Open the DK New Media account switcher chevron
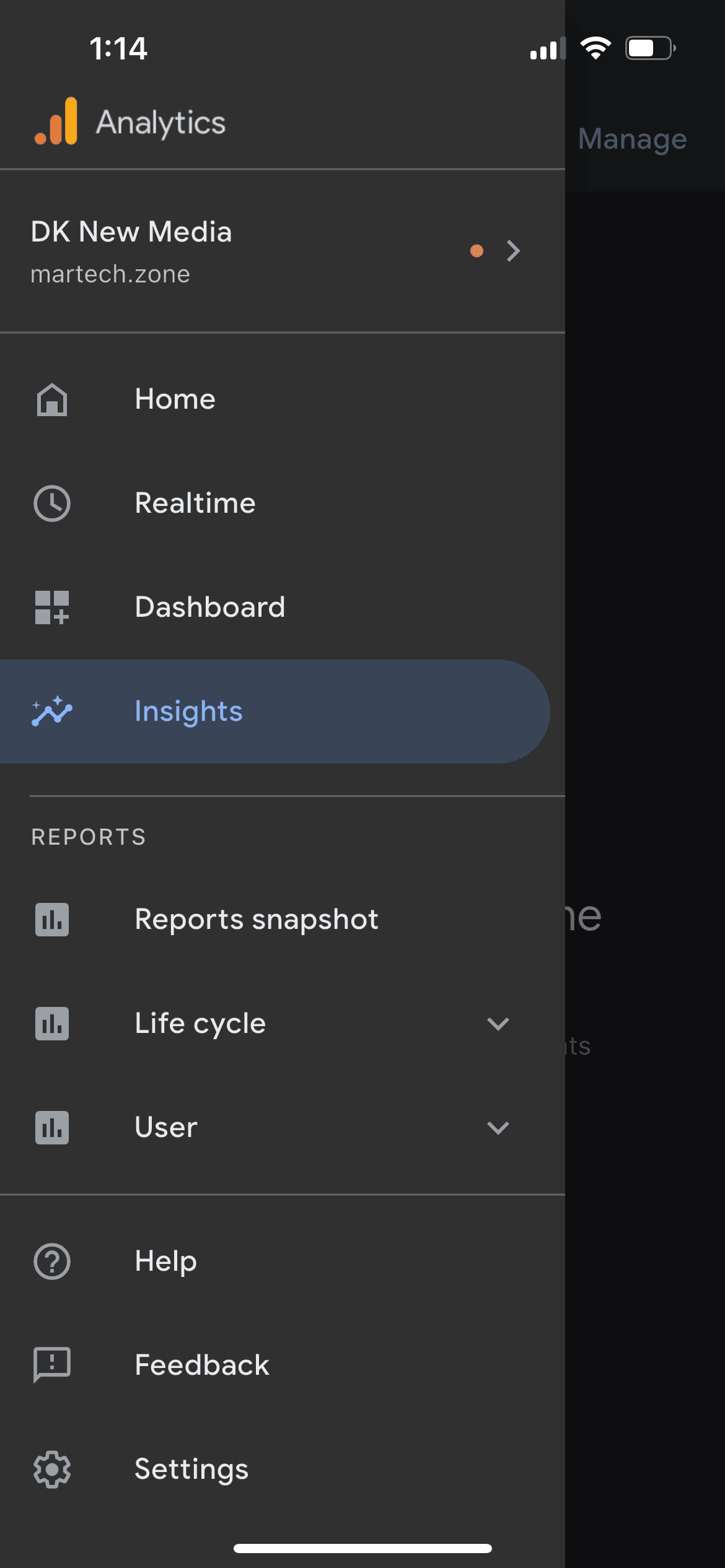The image size is (725, 1568). coord(513,251)
